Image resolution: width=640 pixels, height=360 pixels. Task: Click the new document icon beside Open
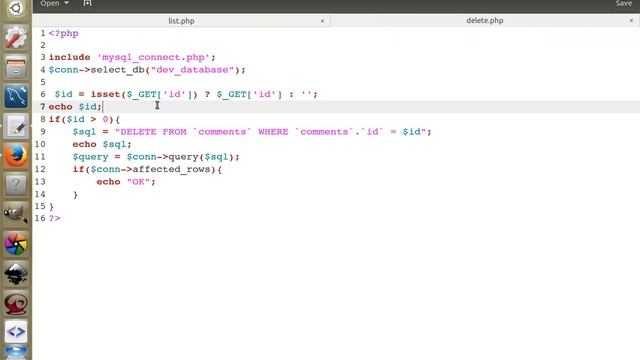click(87, 3)
